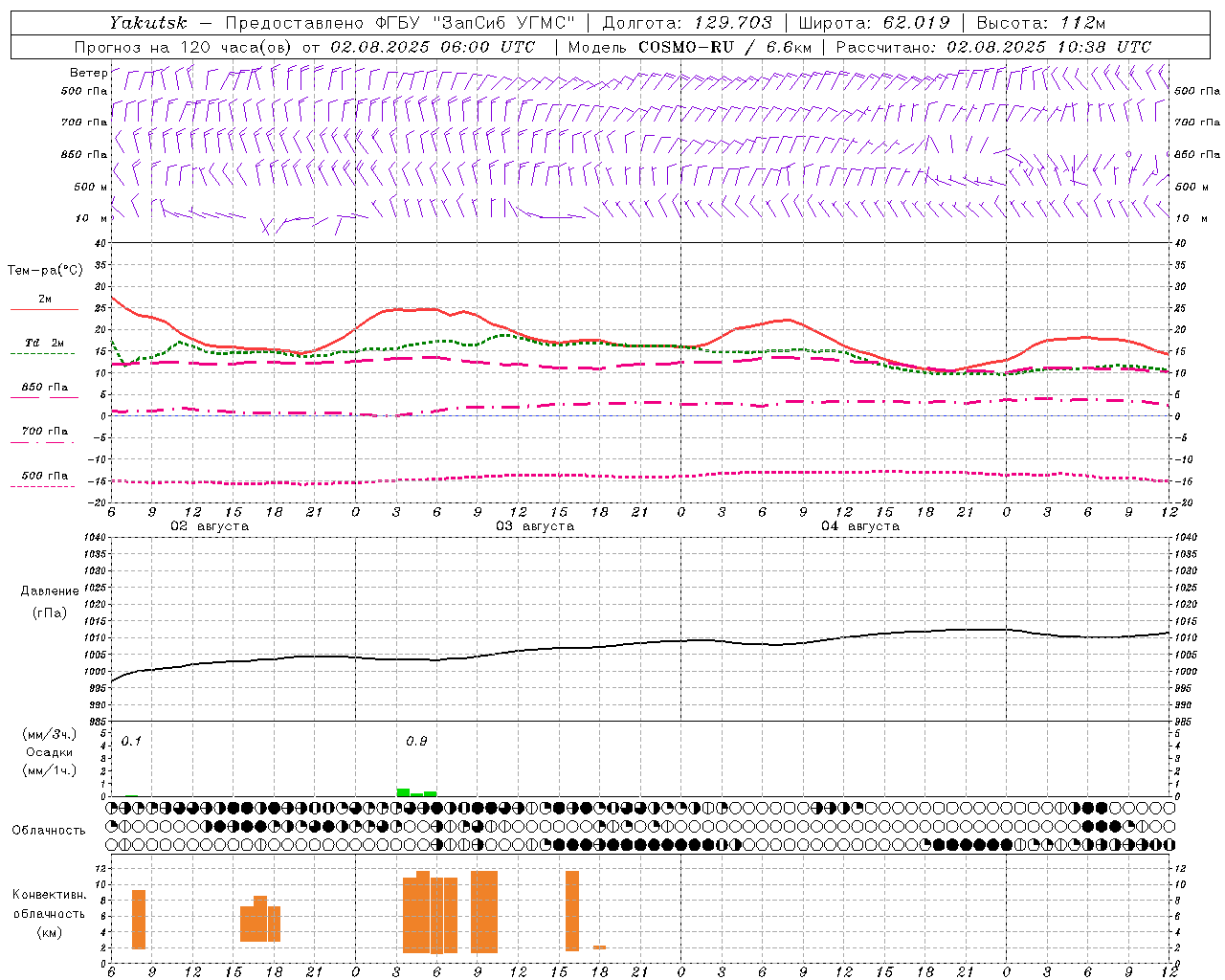The height and width of the screenshot is (980, 1225).
Task: Click the 0.1 precipitation amount value
Action: click(131, 742)
